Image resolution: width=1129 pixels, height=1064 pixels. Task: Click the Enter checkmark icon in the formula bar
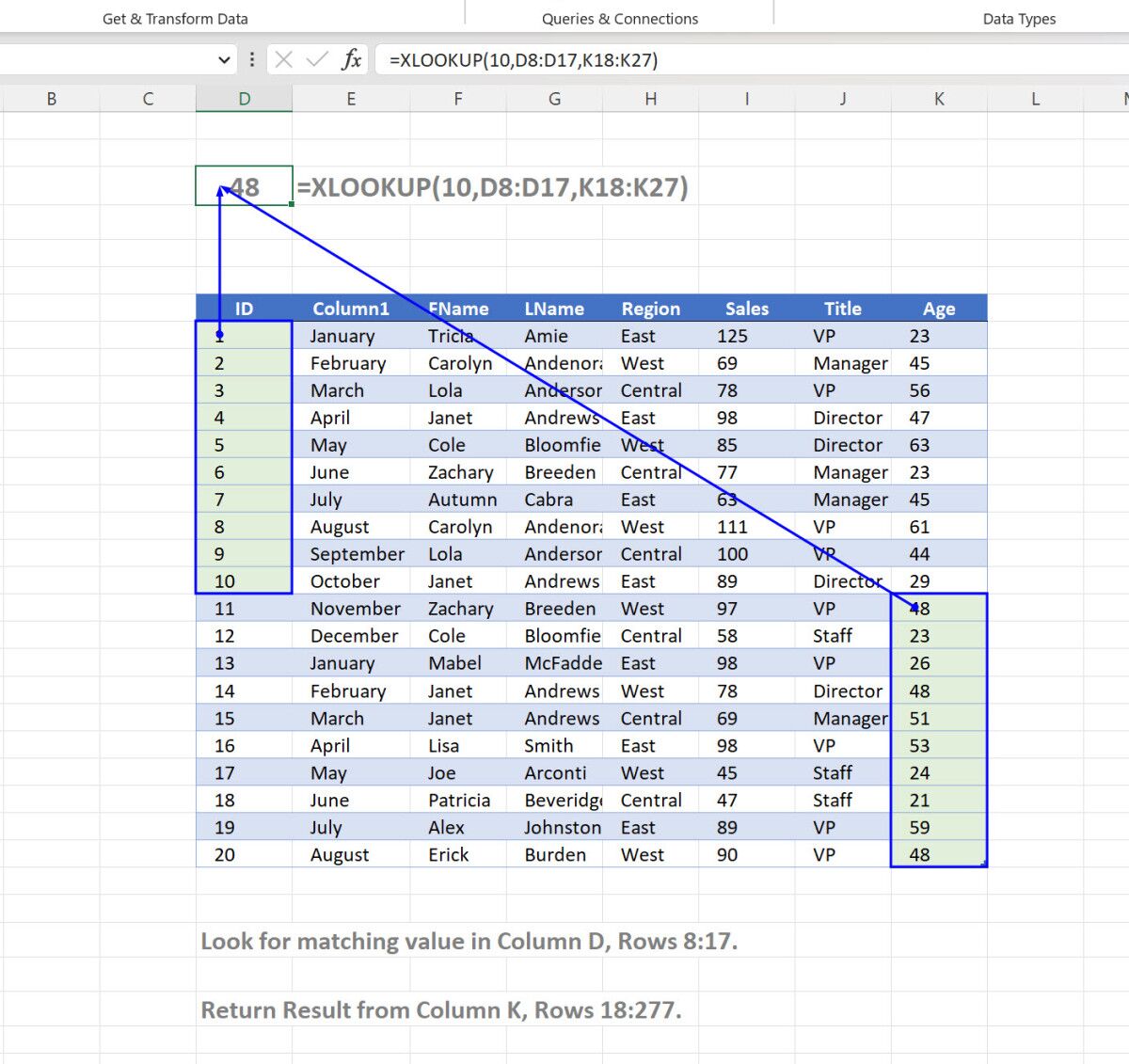[317, 59]
